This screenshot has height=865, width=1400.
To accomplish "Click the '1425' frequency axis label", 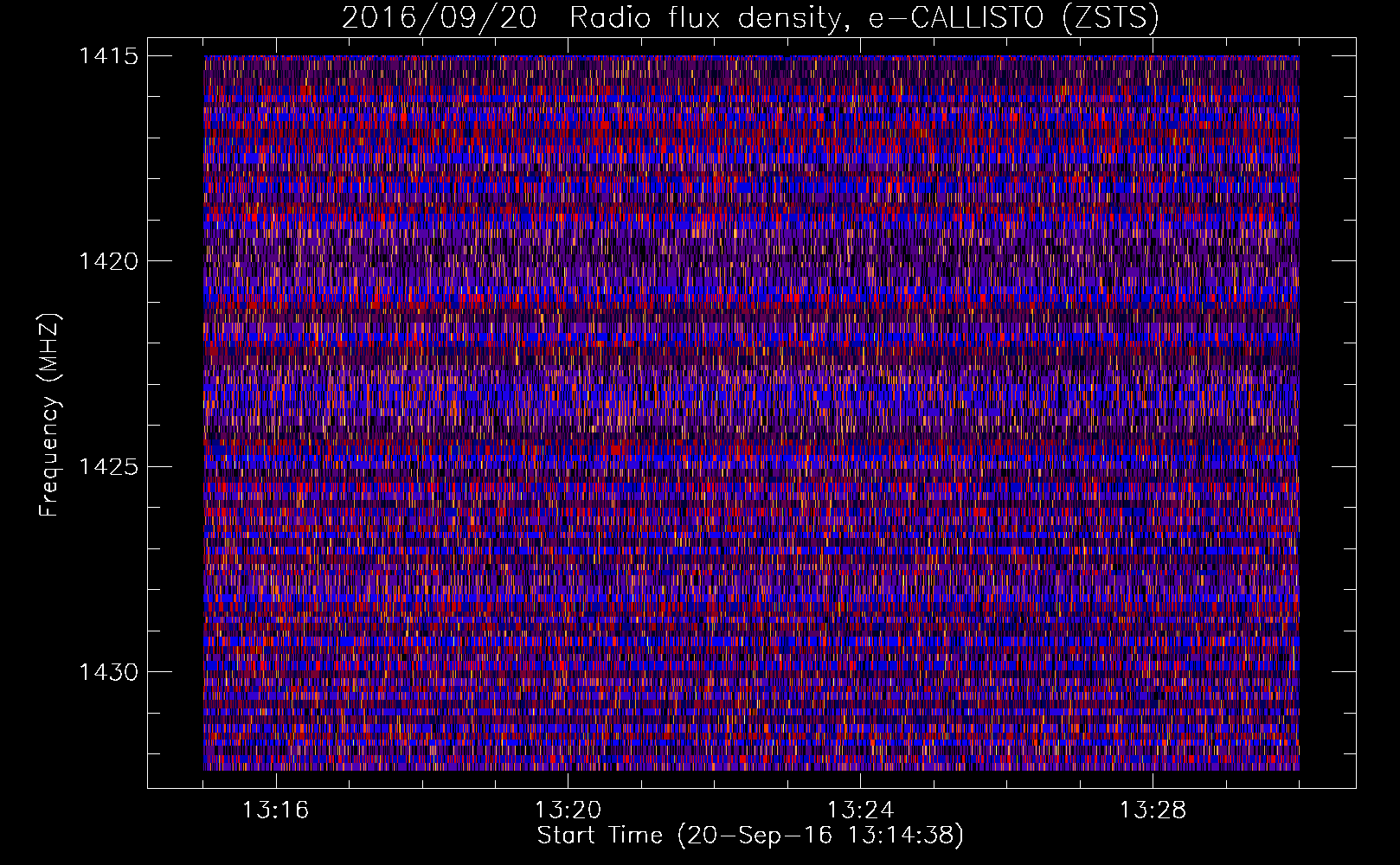I will pyautogui.click(x=108, y=467).
